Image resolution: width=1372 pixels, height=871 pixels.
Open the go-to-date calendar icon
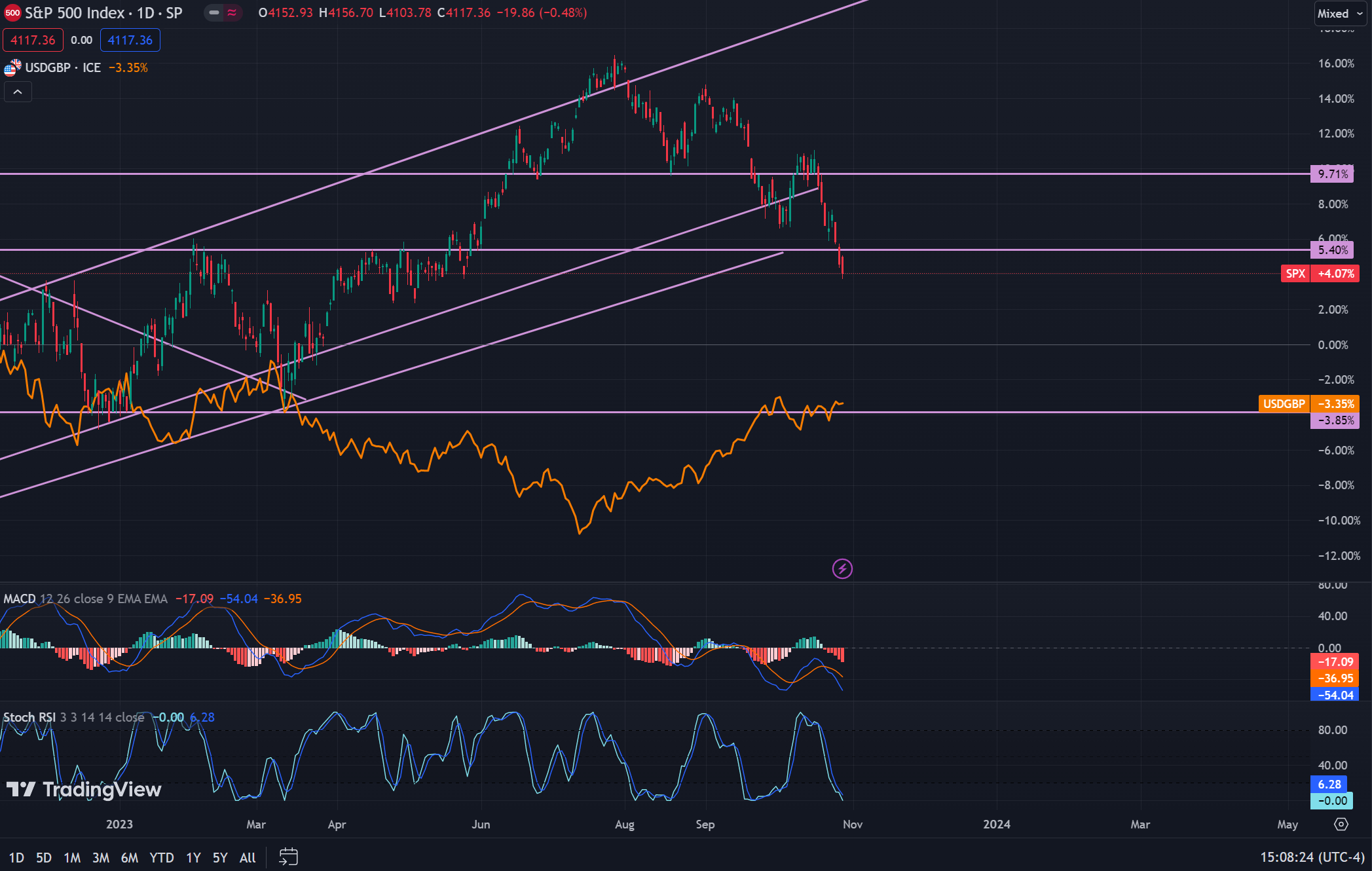pyautogui.click(x=288, y=857)
